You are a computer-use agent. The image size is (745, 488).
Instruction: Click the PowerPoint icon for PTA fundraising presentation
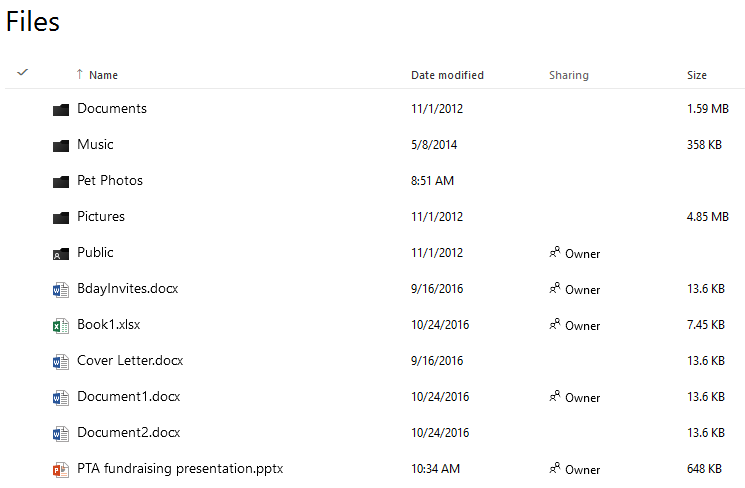(x=61, y=469)
